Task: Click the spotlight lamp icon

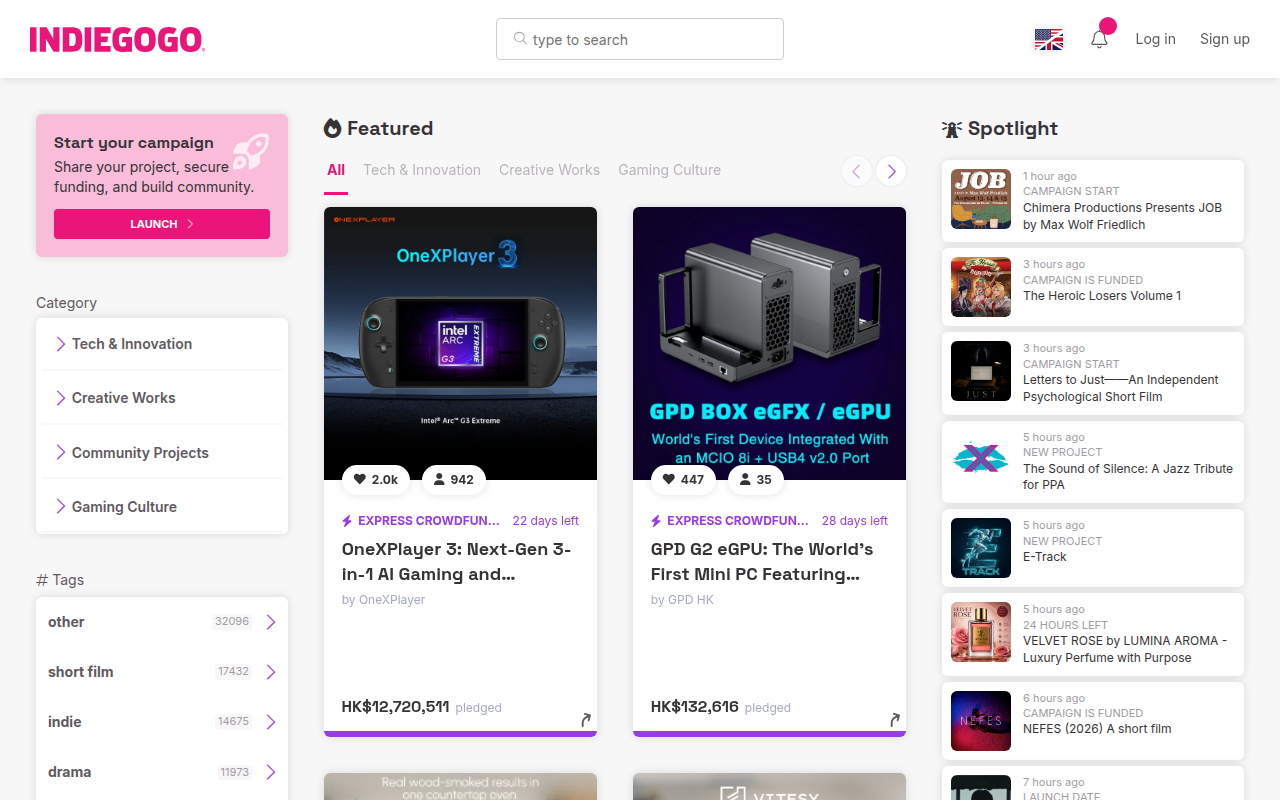Action: 951,129
